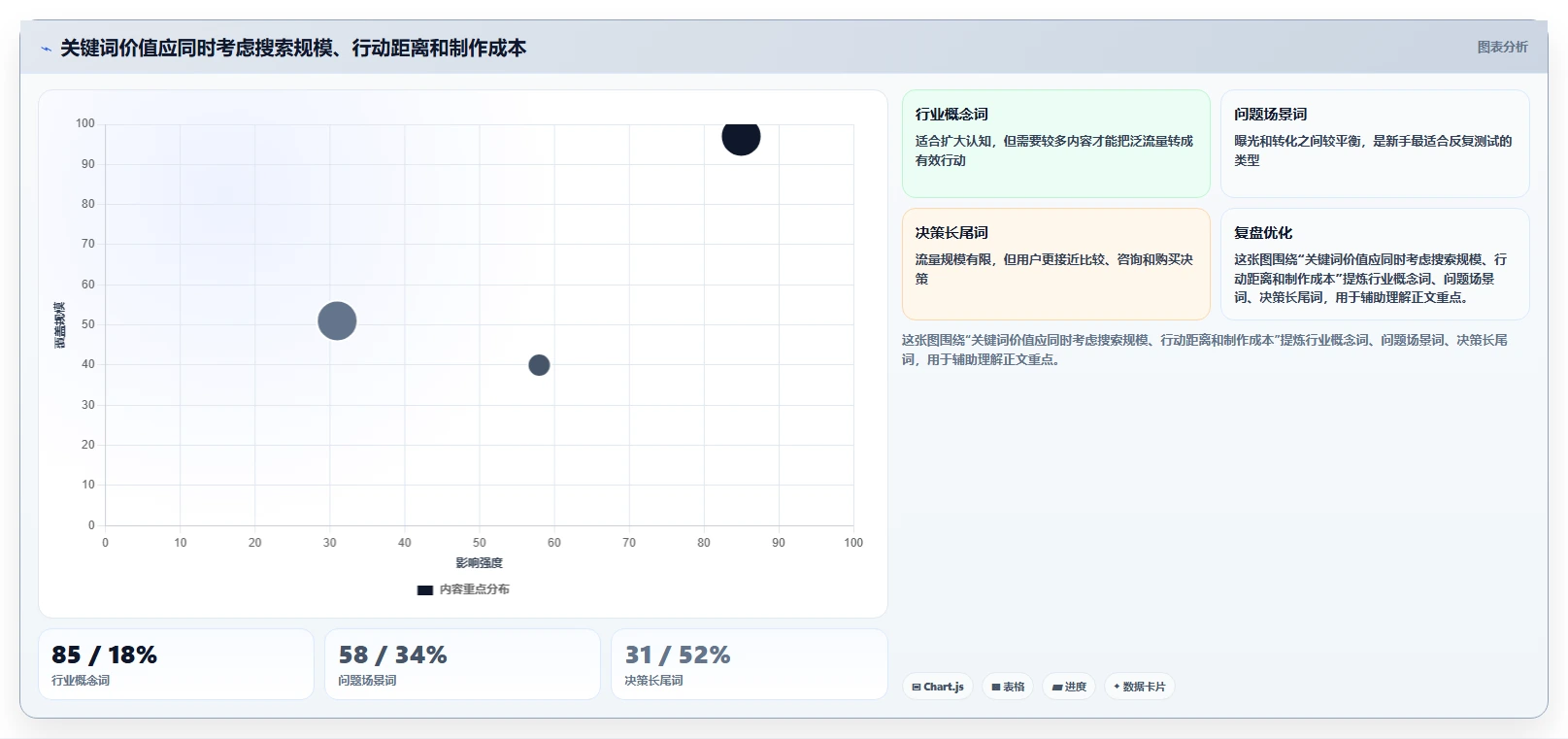Image resolution: width=1568 pixels, height=739 pixels.
Task: Click the 行业概念词 label under 85 / 18%
Action: (81, 681)
